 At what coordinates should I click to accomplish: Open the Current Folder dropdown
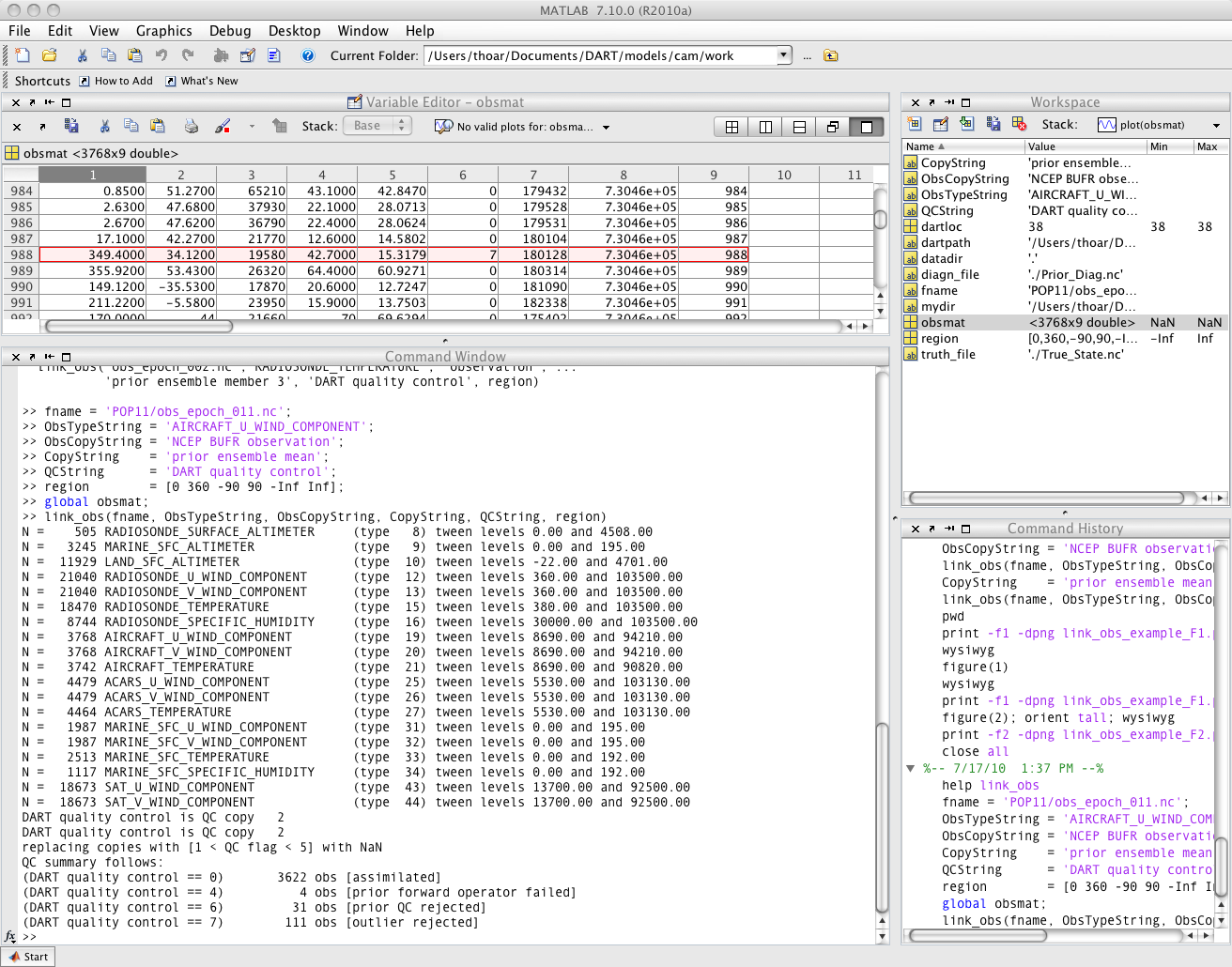click(783, 54)
